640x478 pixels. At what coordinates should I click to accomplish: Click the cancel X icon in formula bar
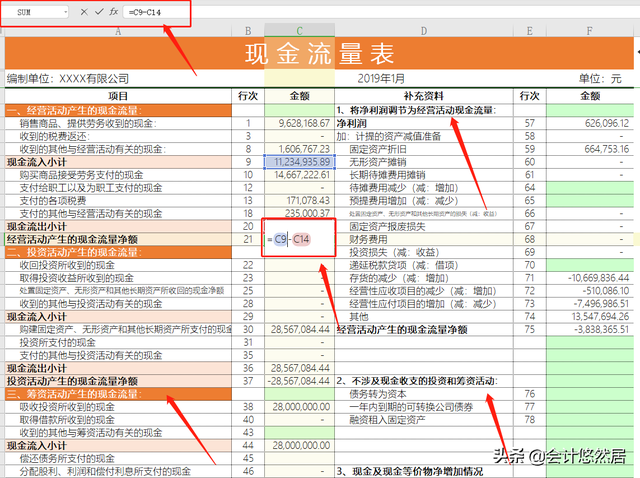coord(84,12)
